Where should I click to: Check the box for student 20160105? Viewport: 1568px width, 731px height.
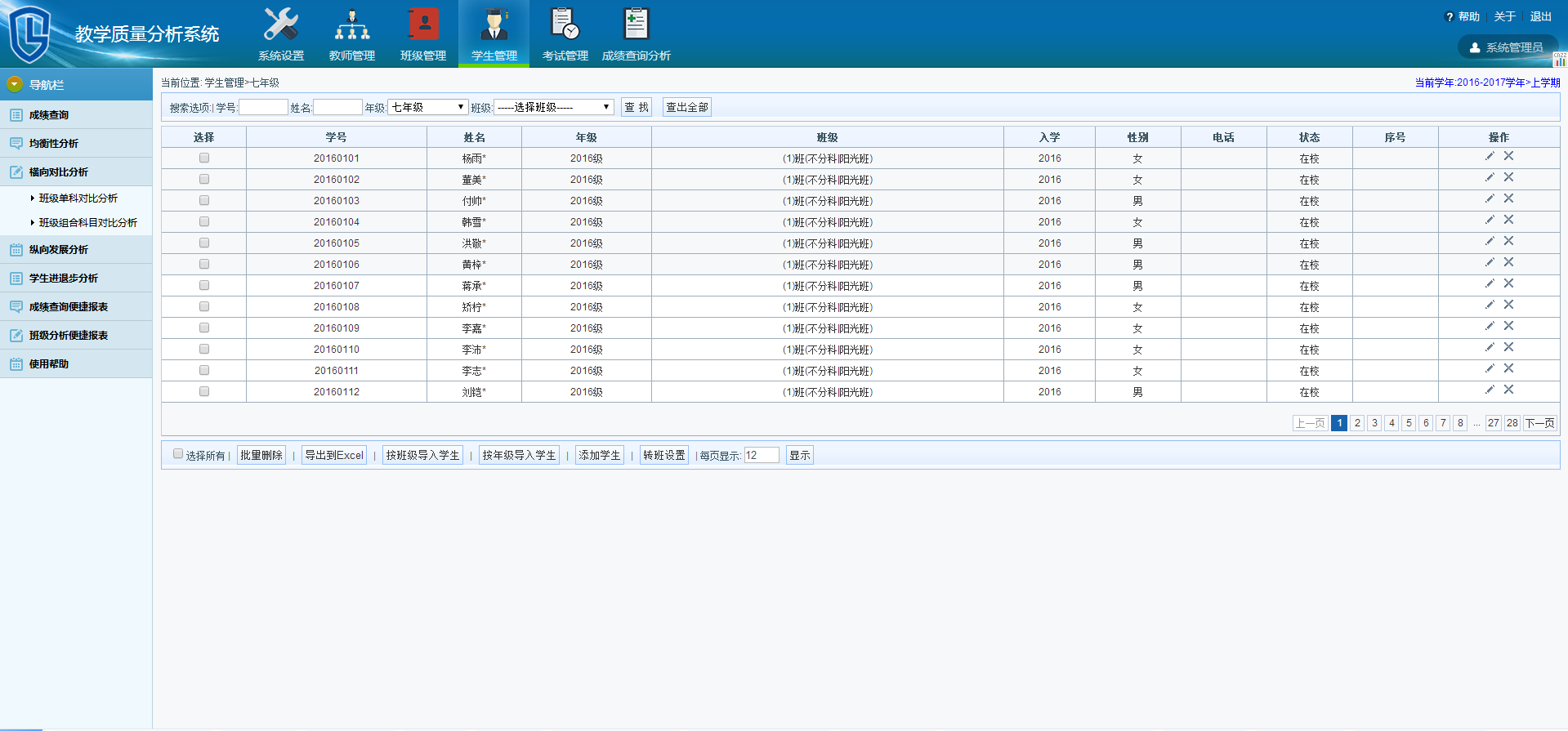click(204, 243)
